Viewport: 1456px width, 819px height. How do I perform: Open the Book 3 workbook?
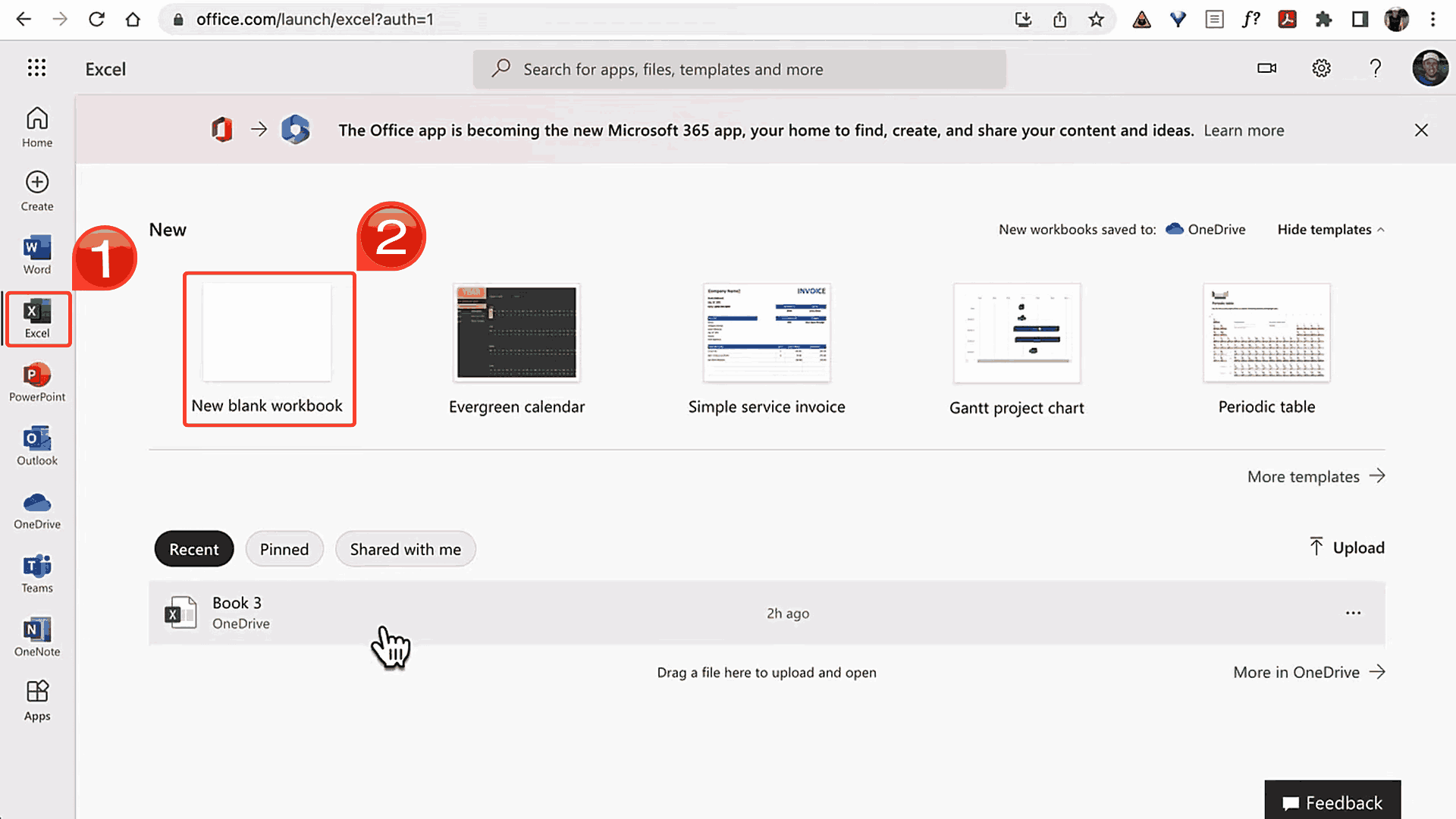point(767,613)
